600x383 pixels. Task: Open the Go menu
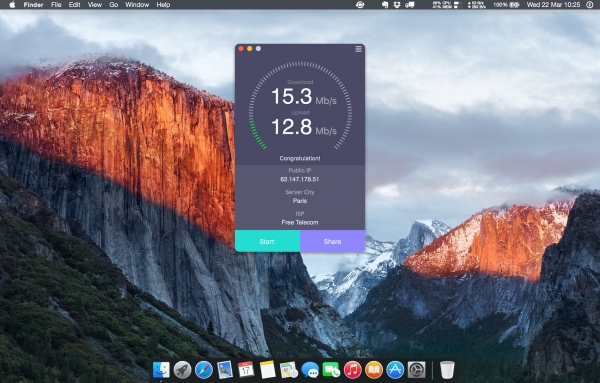tap(114, 5)
